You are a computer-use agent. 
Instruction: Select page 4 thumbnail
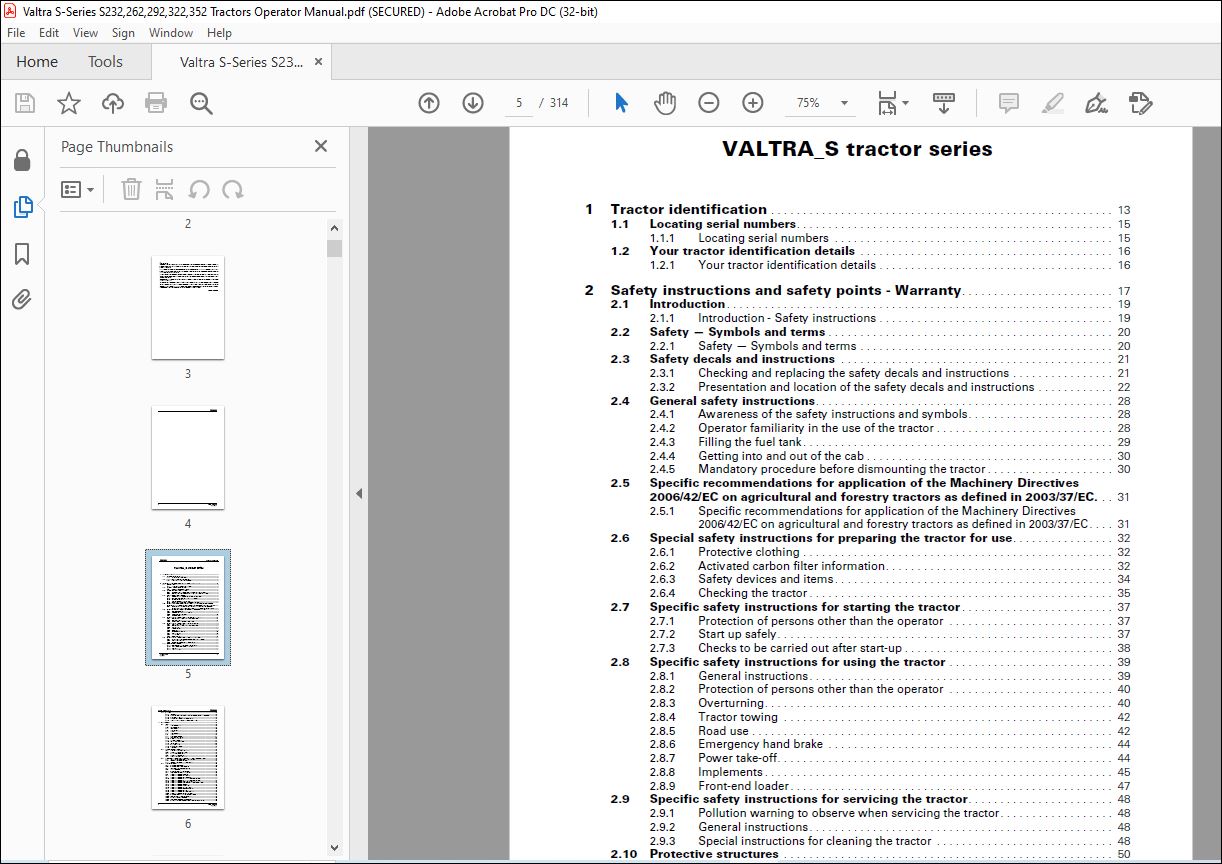point(188,458)
